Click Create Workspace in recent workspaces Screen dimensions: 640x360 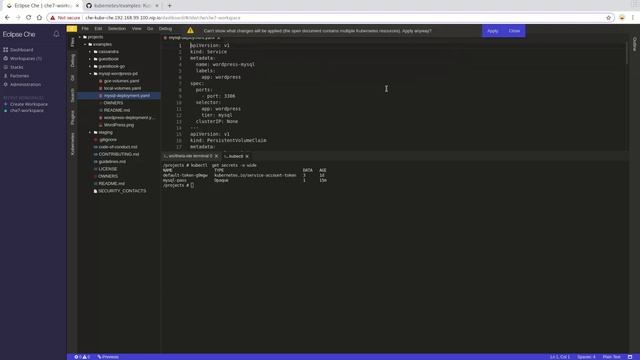tap(29, 104)
